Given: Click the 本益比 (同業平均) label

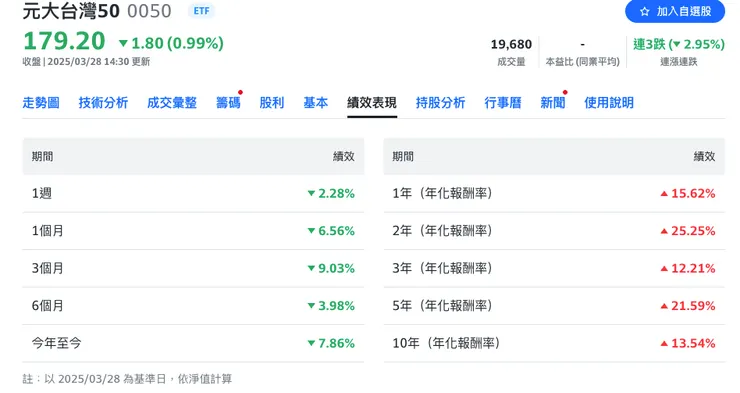Looking at the screenshot, I should pos(582,62).
